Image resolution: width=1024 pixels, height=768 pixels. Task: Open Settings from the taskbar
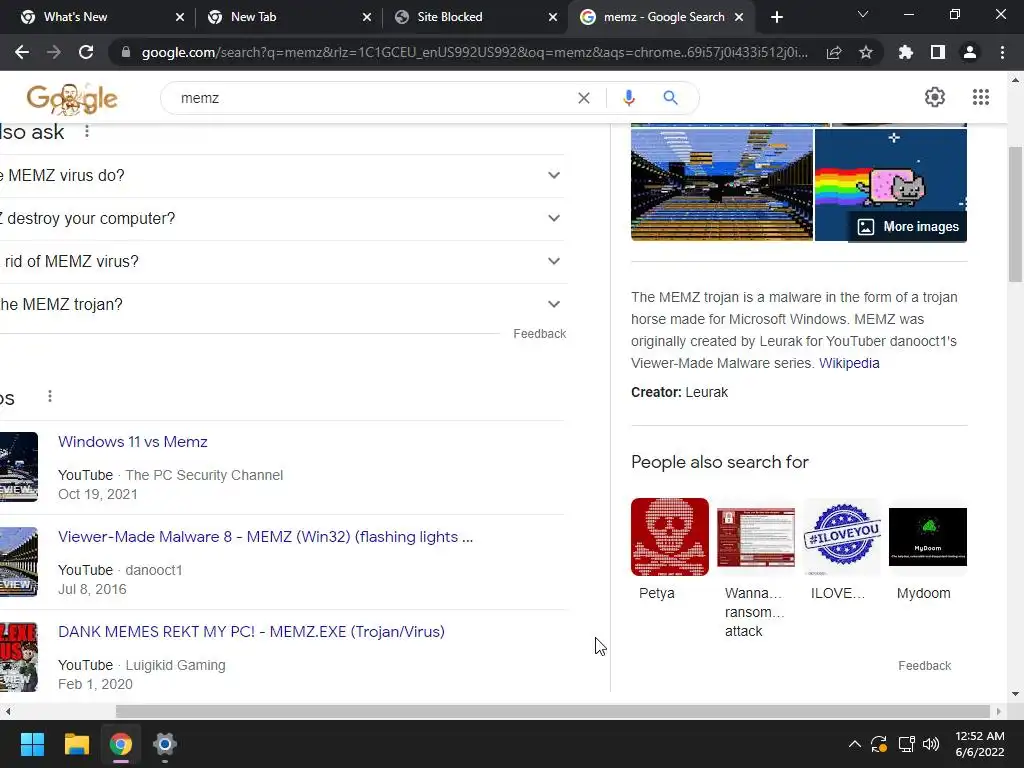[165, 744]
